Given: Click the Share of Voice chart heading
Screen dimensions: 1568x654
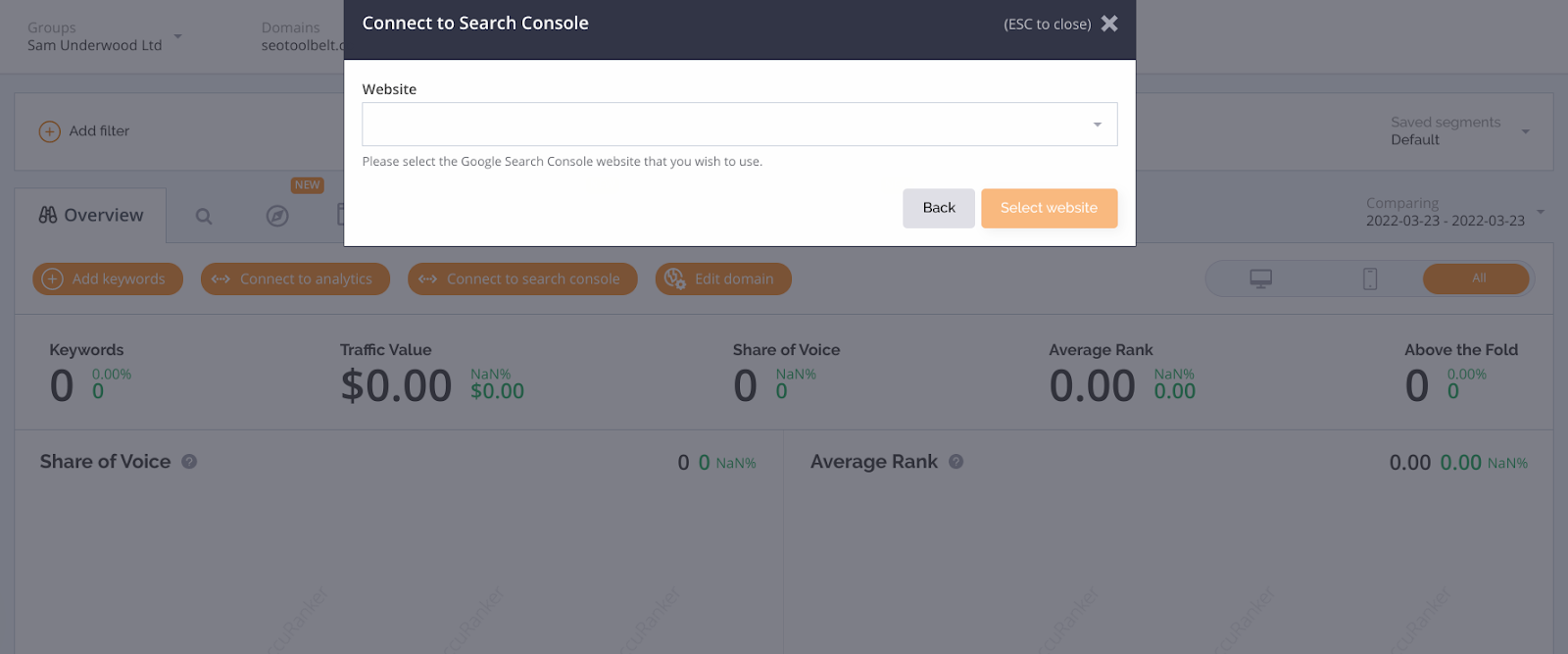Looking at the screenshot, I should 105,462.
